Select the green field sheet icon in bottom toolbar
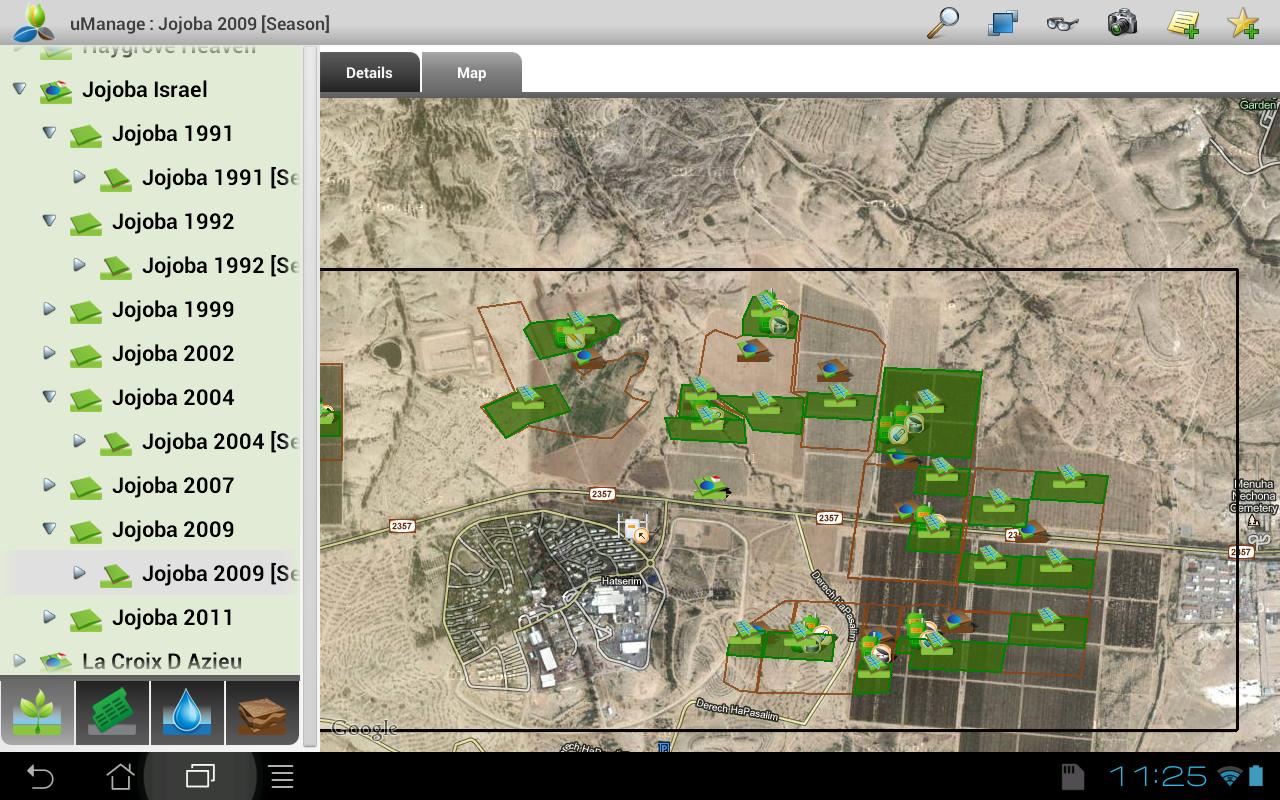The image size is (1280, 800). click(112, 713)
